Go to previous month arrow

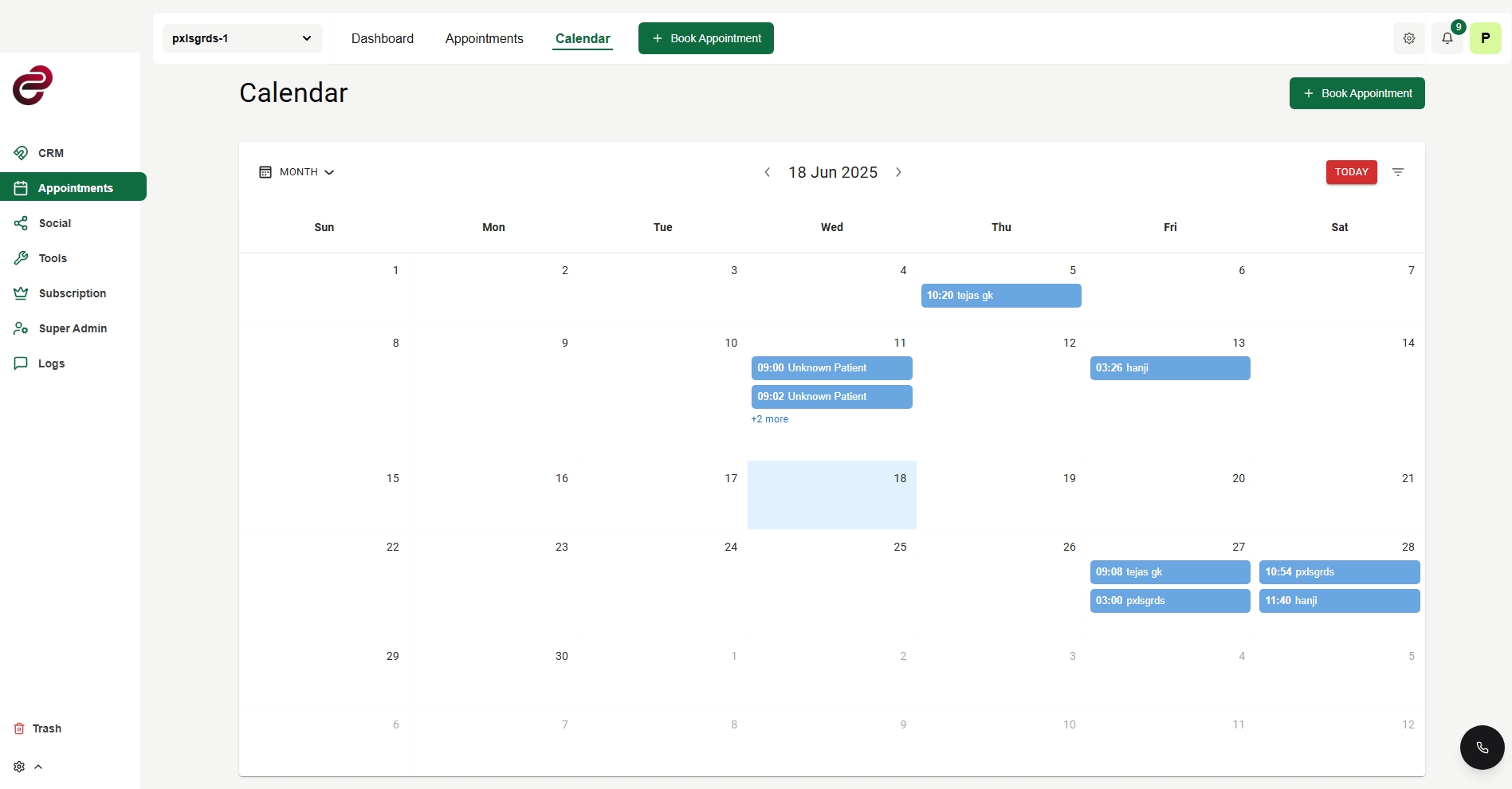[x=767, y=172]
